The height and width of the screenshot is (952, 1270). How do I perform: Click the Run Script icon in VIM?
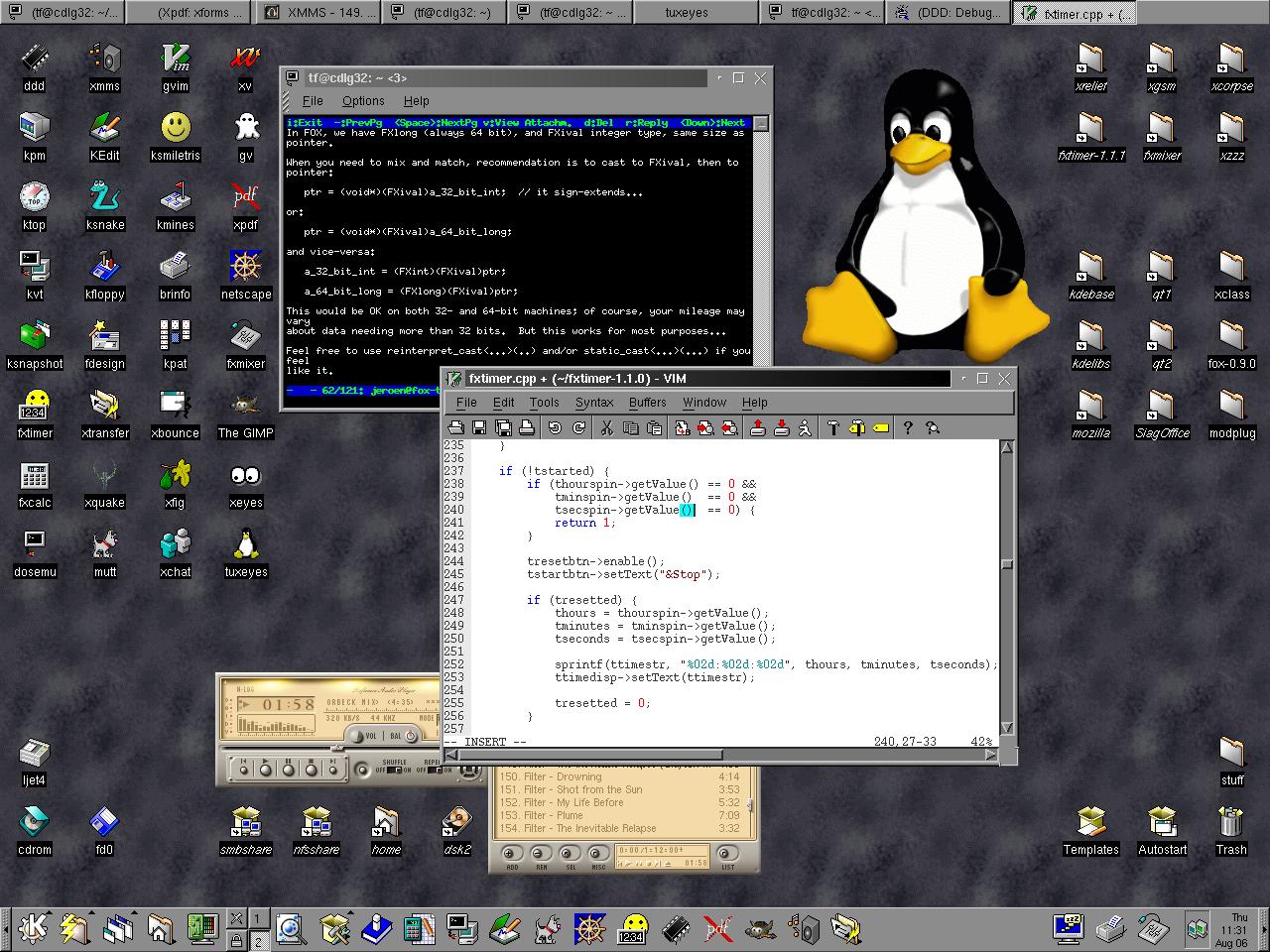point(805,427)
